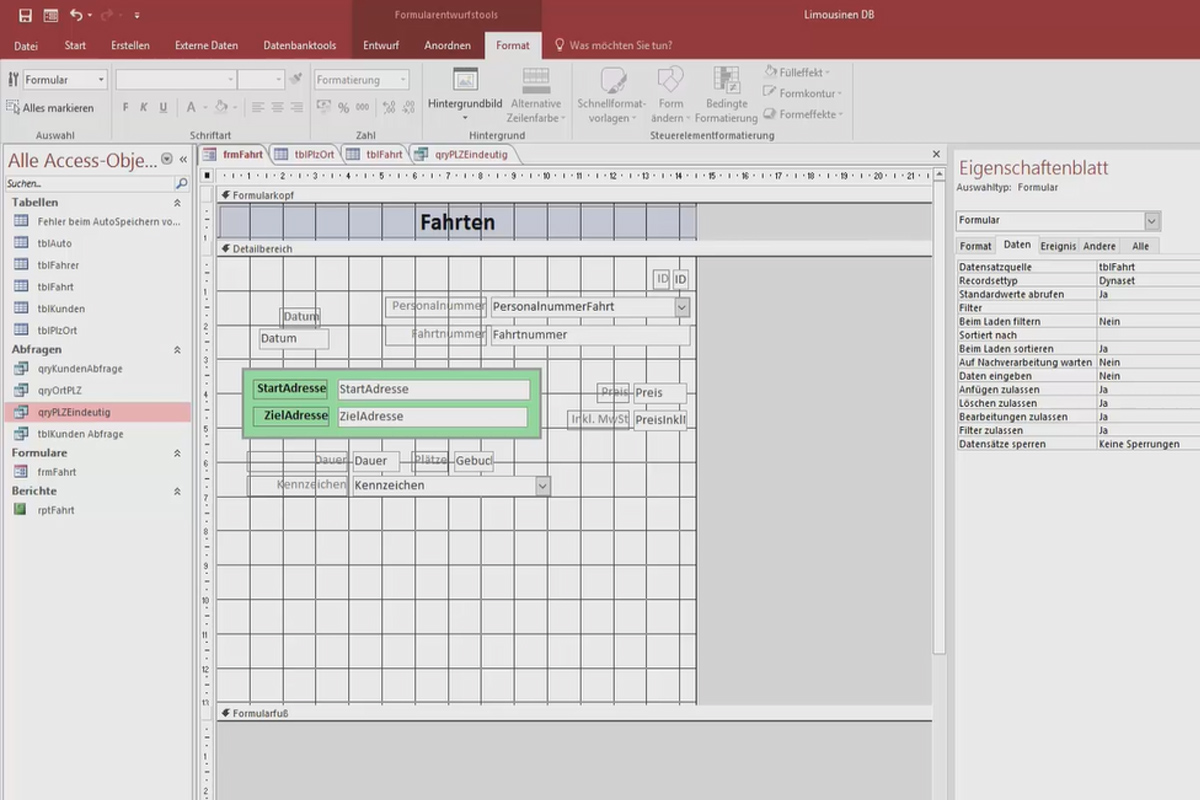
Task: Open the qryPLZEindeutig document tab
Action: [x=461, y=154]
